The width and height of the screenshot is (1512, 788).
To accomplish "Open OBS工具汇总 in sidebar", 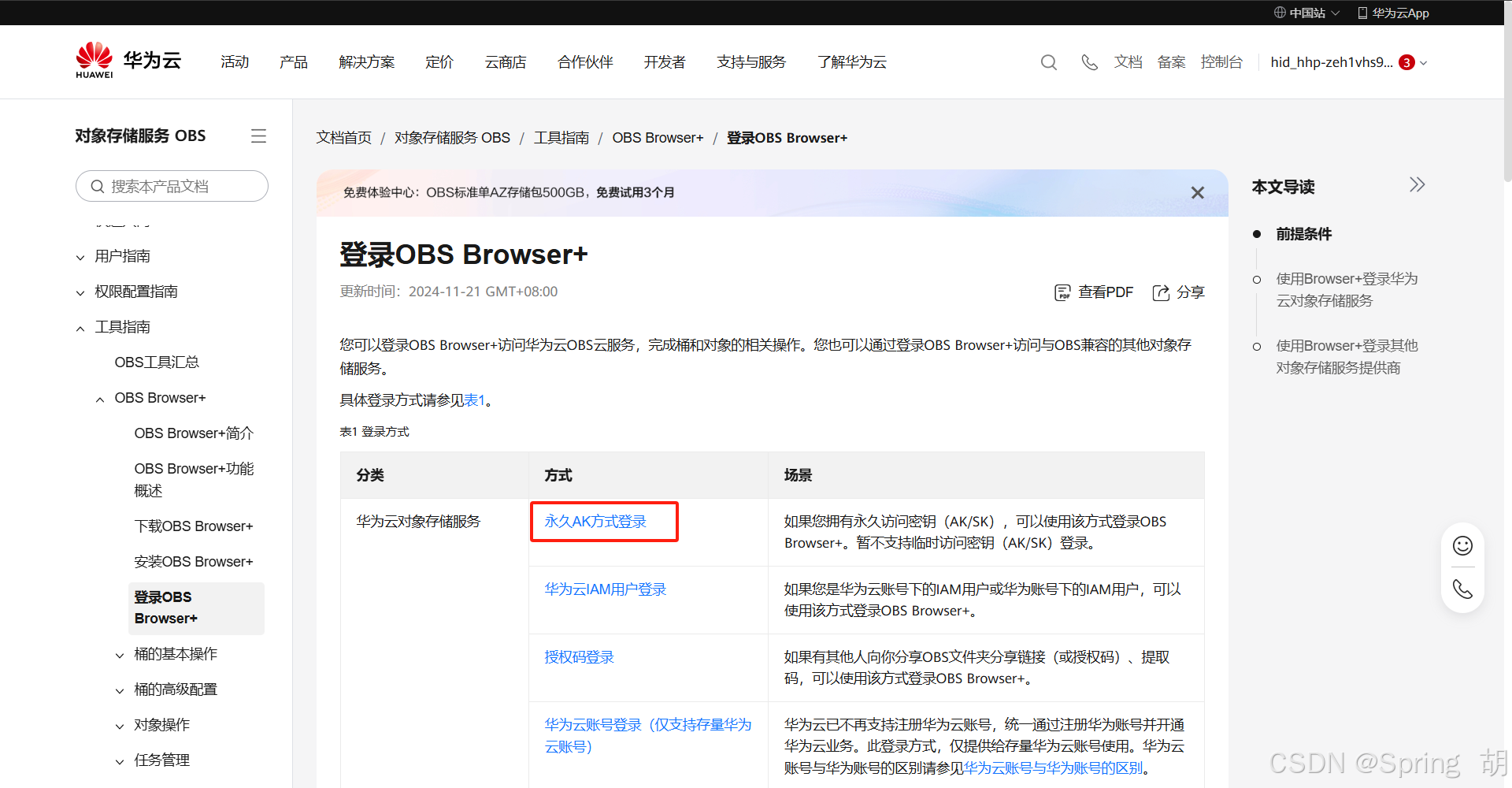I will tap(157, 362).
